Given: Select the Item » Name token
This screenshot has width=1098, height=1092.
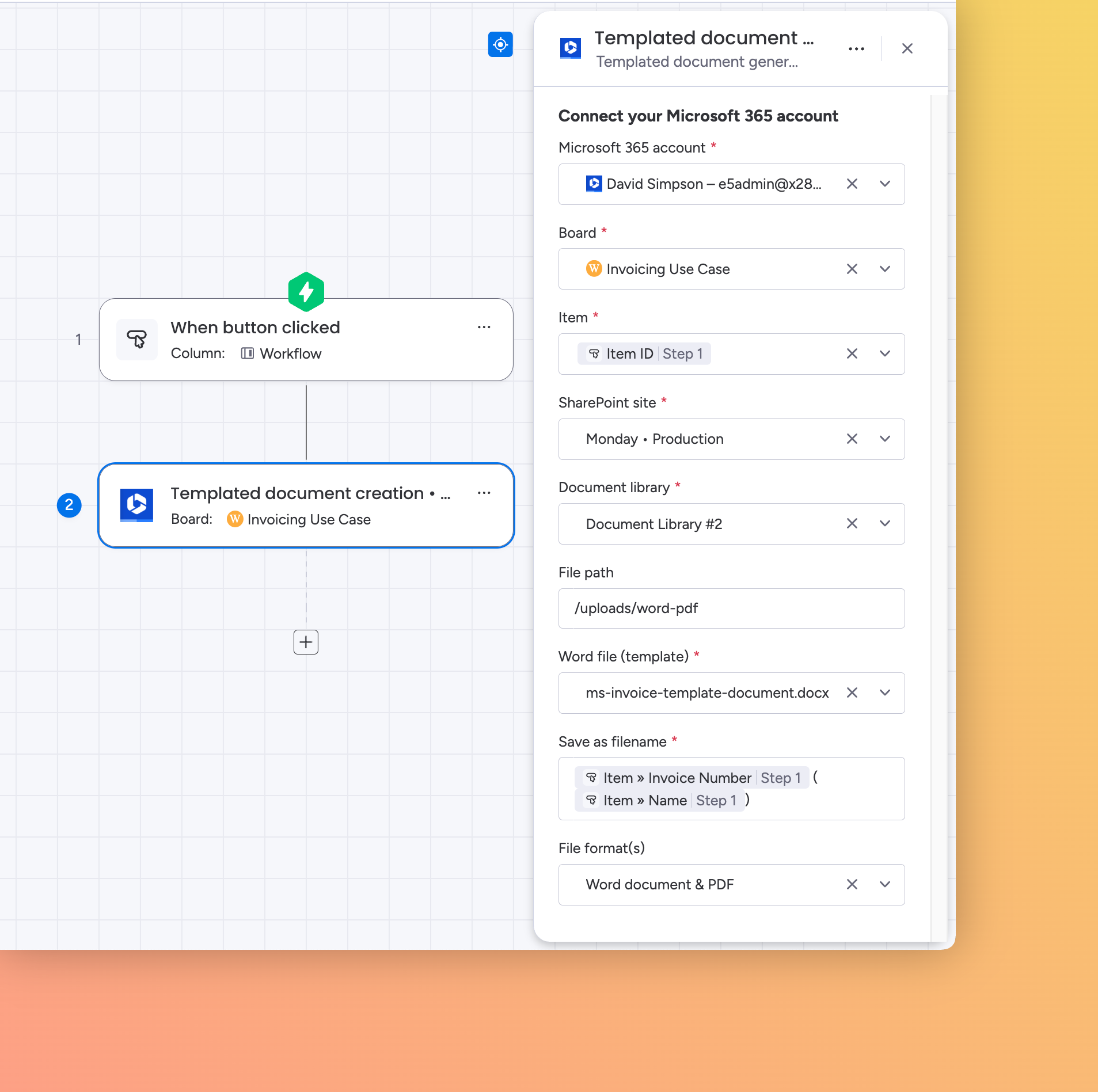Looking at the screenshot, I should click(x=660, y=800).
